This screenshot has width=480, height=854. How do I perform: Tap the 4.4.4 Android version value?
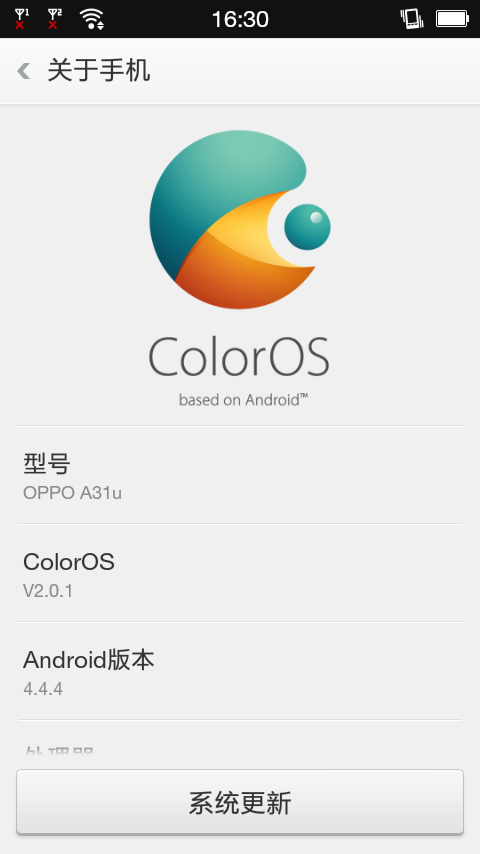43,689
